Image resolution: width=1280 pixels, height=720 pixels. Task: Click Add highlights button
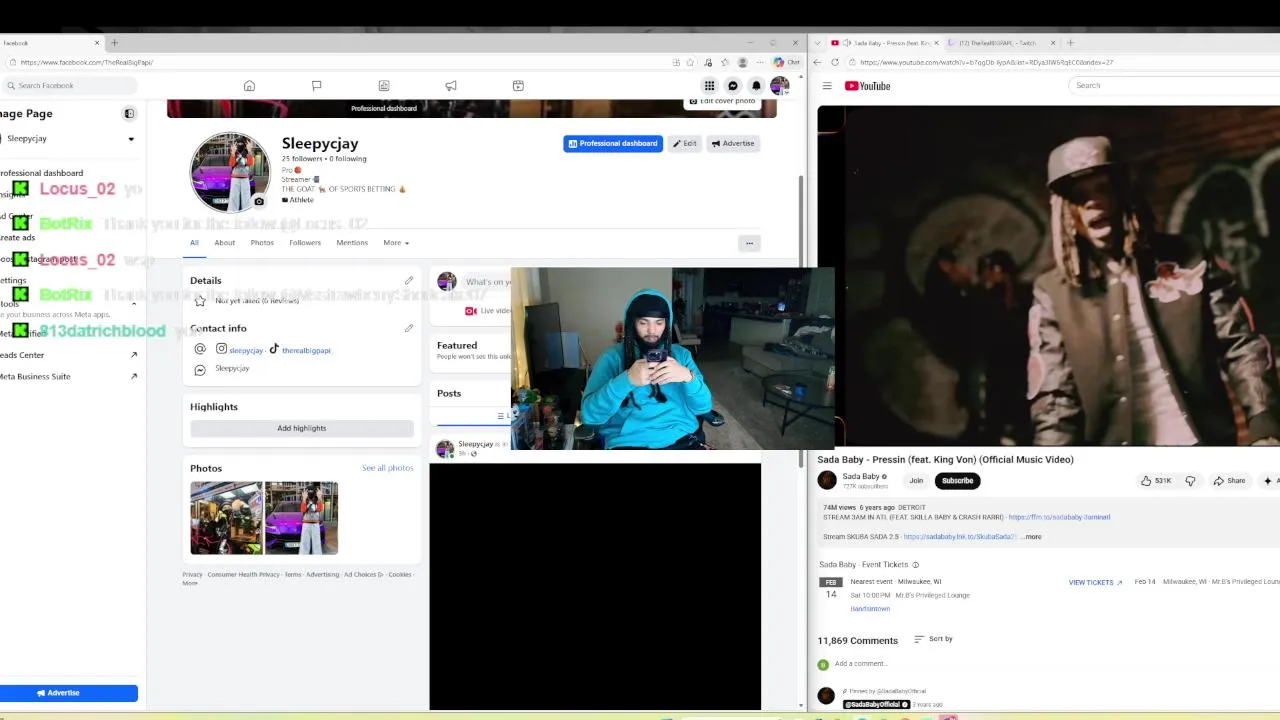click(x=302, y=428)
